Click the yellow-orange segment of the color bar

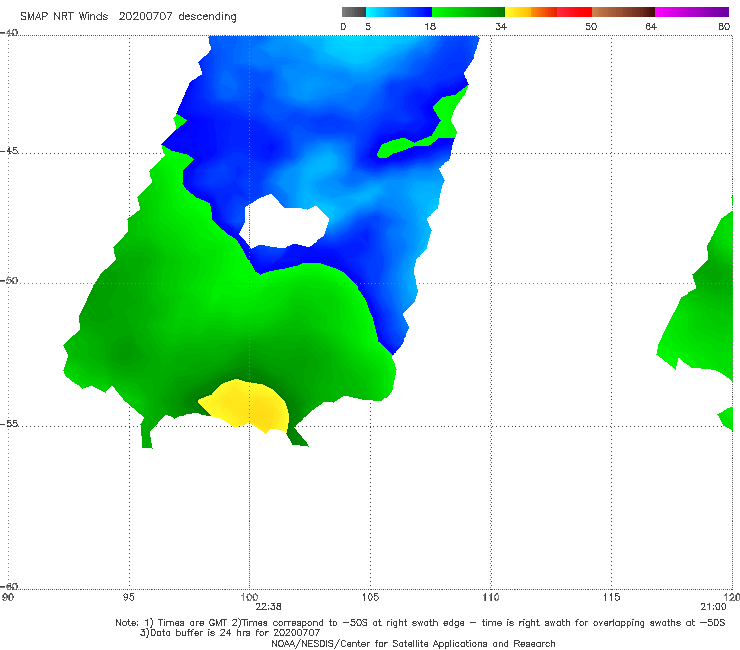[530, 12]
